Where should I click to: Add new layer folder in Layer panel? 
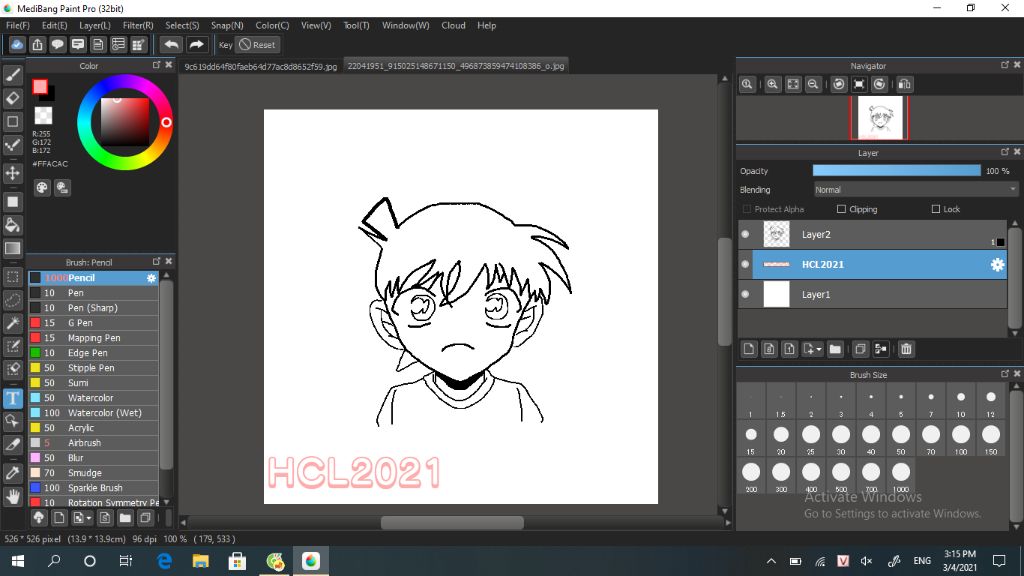click(835, 349)
